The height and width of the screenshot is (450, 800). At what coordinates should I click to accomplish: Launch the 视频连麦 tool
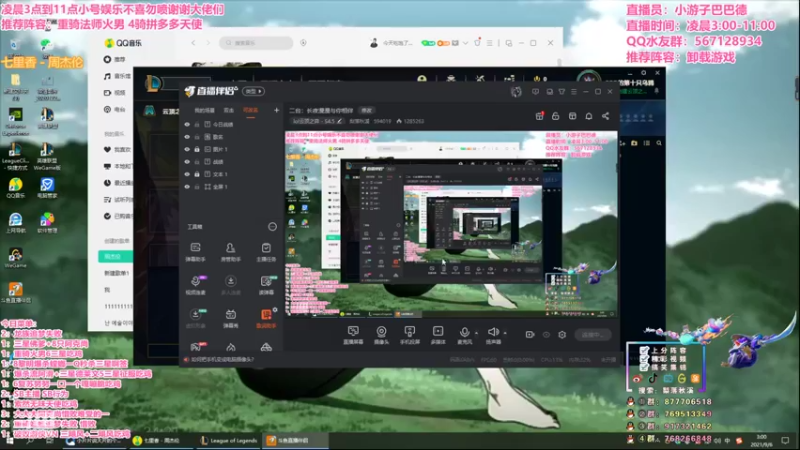click(x=195, y=285)
